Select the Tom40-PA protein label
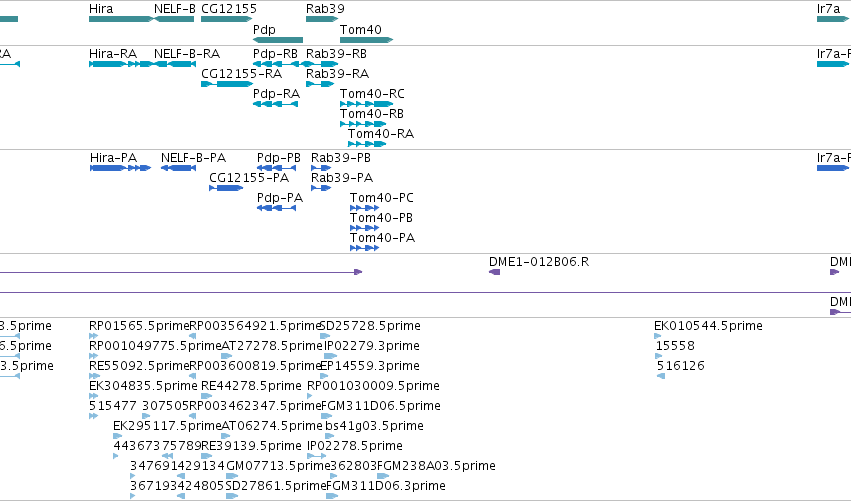The height and width of the screenshot is (501, 851). tap(383, 238)
